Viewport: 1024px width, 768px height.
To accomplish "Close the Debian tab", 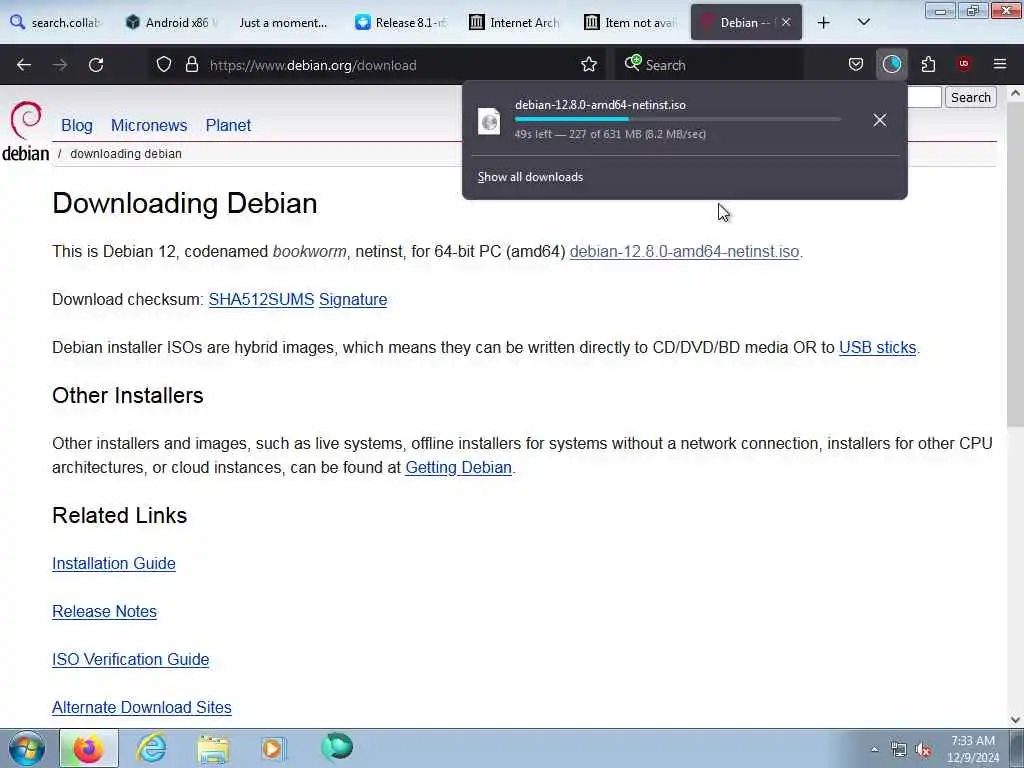I will 786,22.
